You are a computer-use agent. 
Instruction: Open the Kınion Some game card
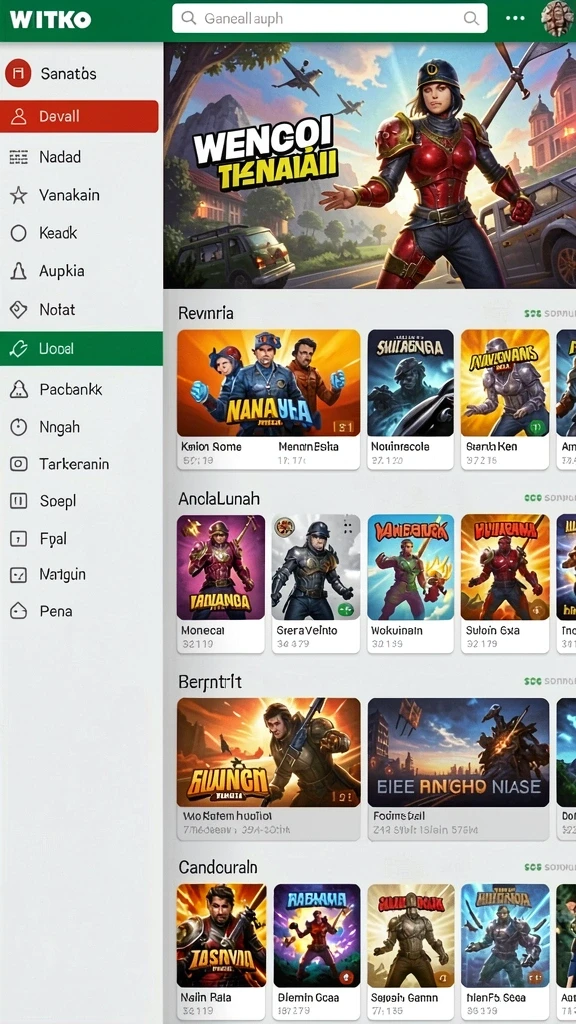tap(268, 399)
